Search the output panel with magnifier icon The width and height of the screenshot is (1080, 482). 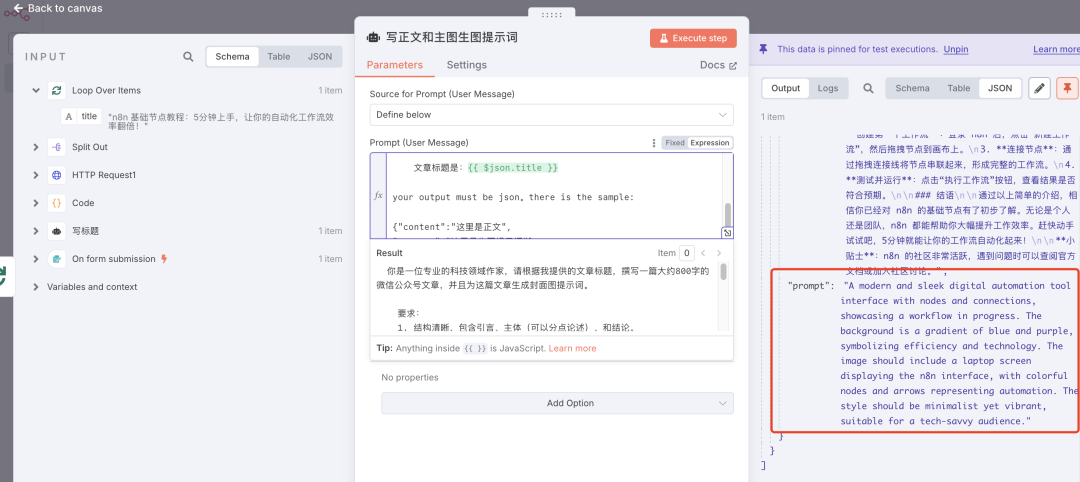(x=869, y=88)
